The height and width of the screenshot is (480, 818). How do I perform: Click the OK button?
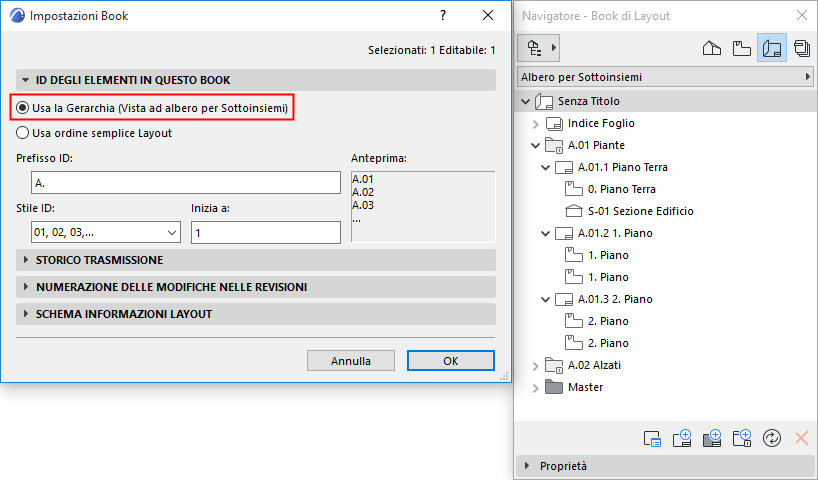(x=451, y=361)
